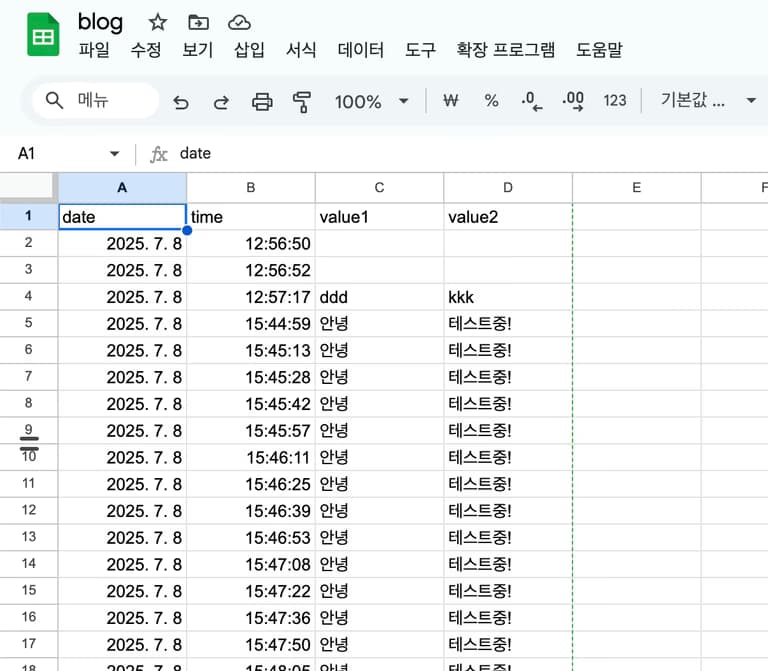Check the cloud save status icon

click(239, 22)
